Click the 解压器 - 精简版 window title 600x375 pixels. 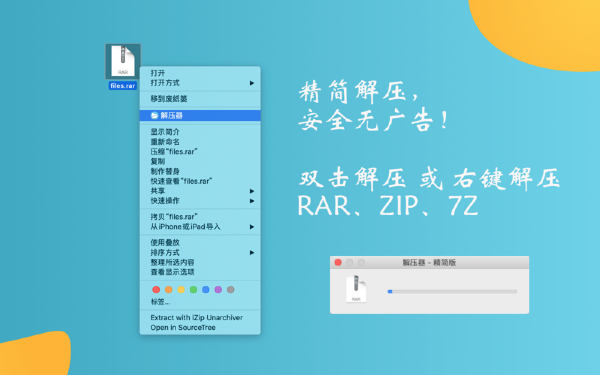[x=429, y=262]
